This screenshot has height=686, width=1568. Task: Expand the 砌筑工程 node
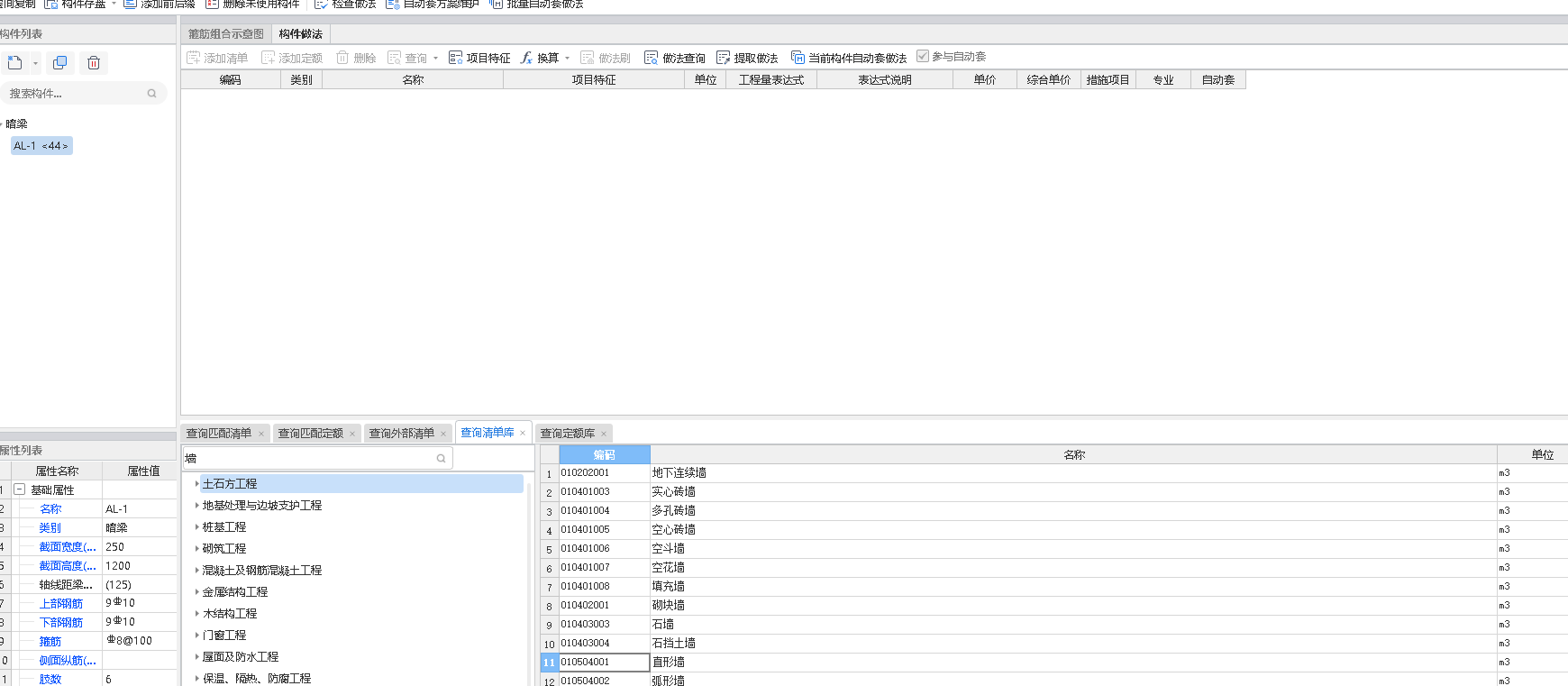point(196,549)
